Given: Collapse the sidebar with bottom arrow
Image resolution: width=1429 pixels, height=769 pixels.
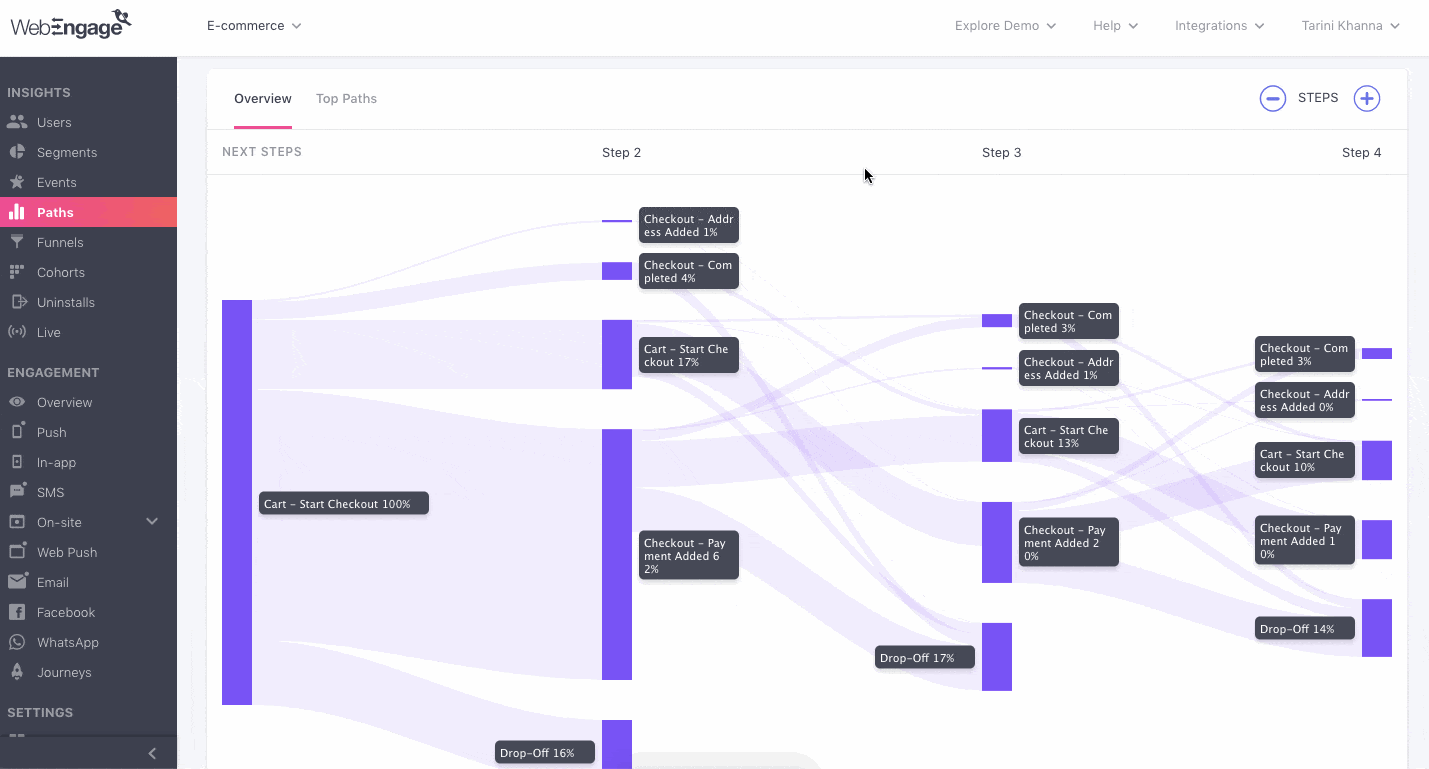Looking at the screenshot, I should (x=152, y=753).
